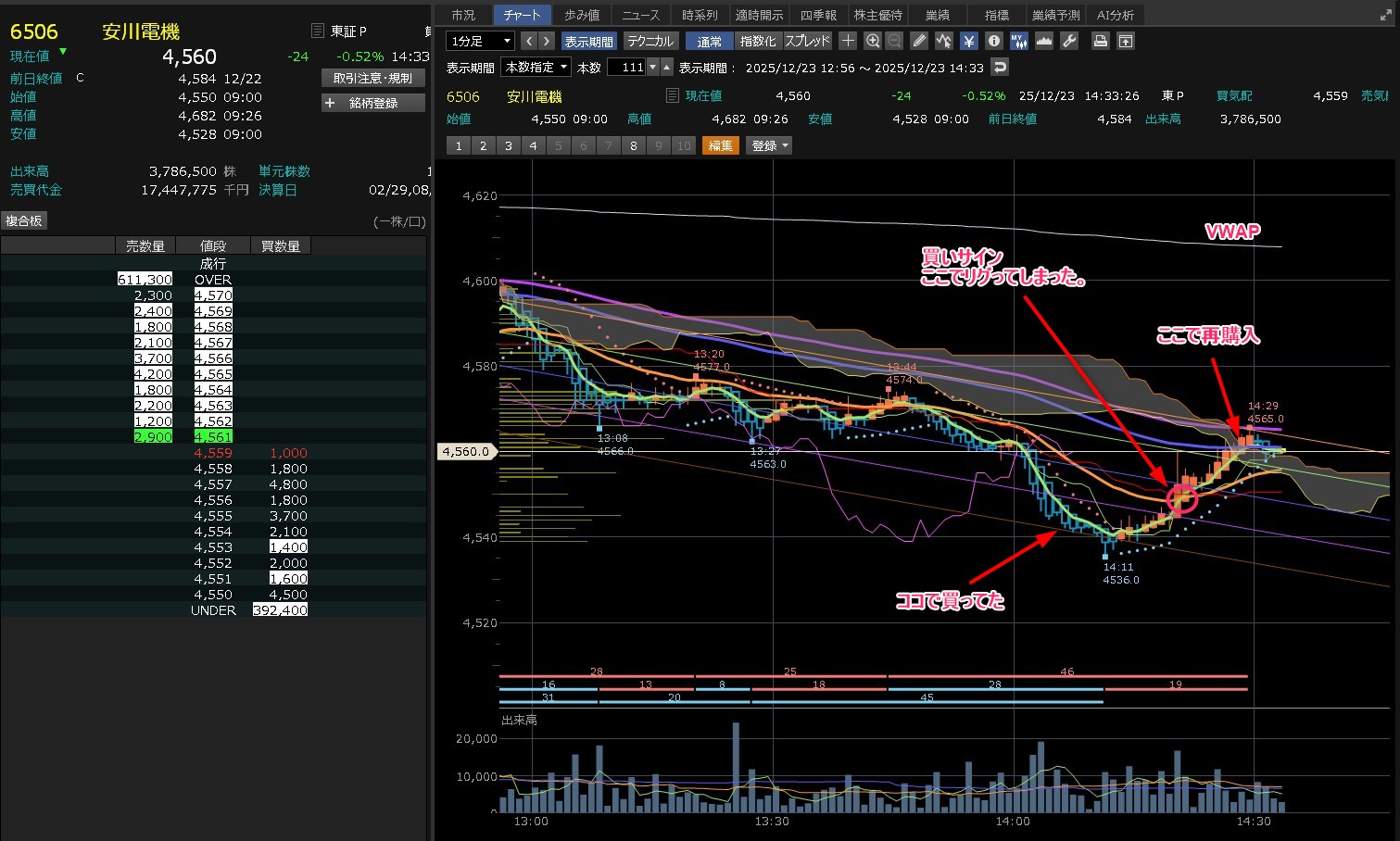
Task: Open the chart info icon
Action: 994,41
